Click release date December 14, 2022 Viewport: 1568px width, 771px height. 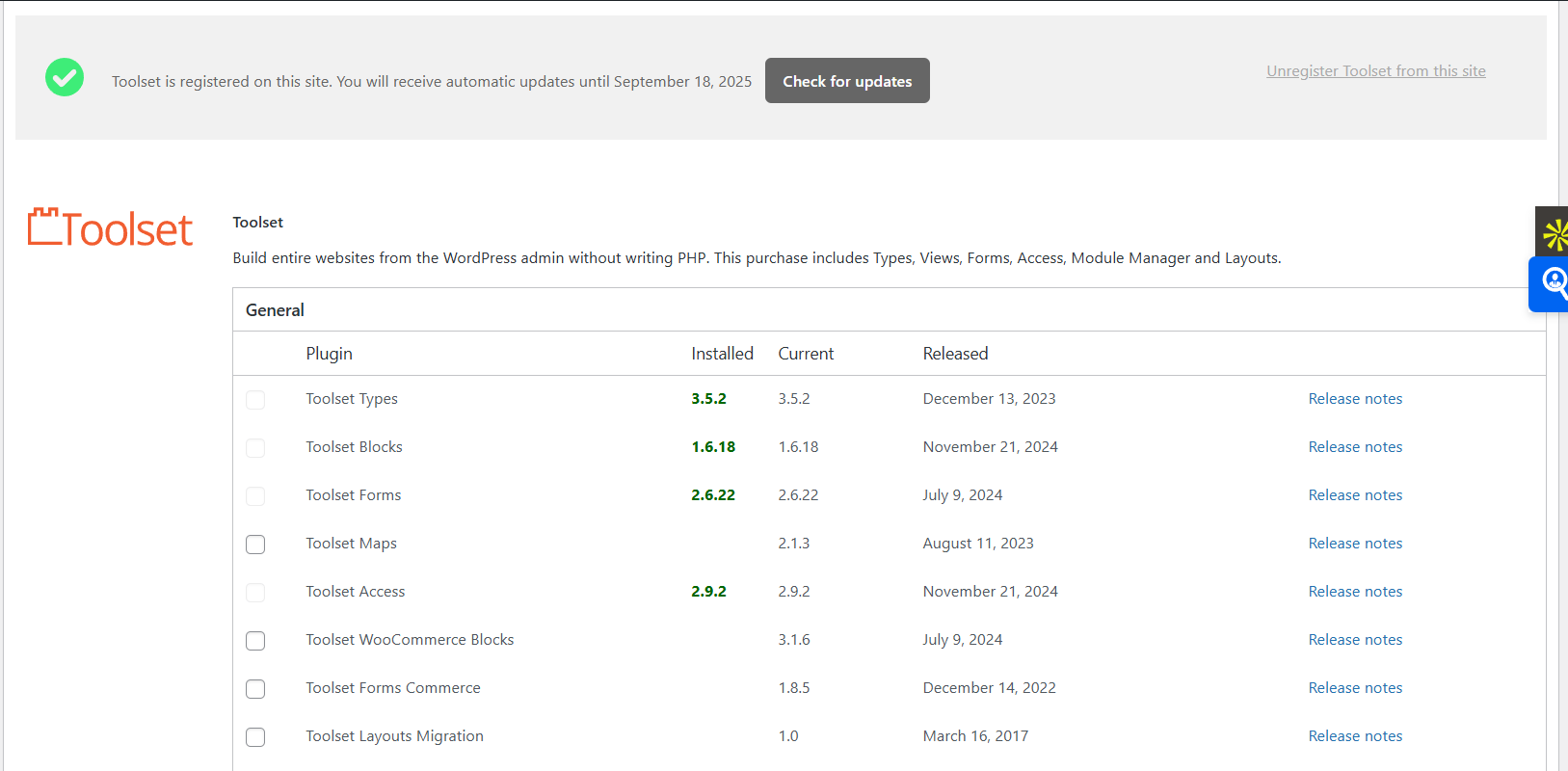[x=989, y=688]
